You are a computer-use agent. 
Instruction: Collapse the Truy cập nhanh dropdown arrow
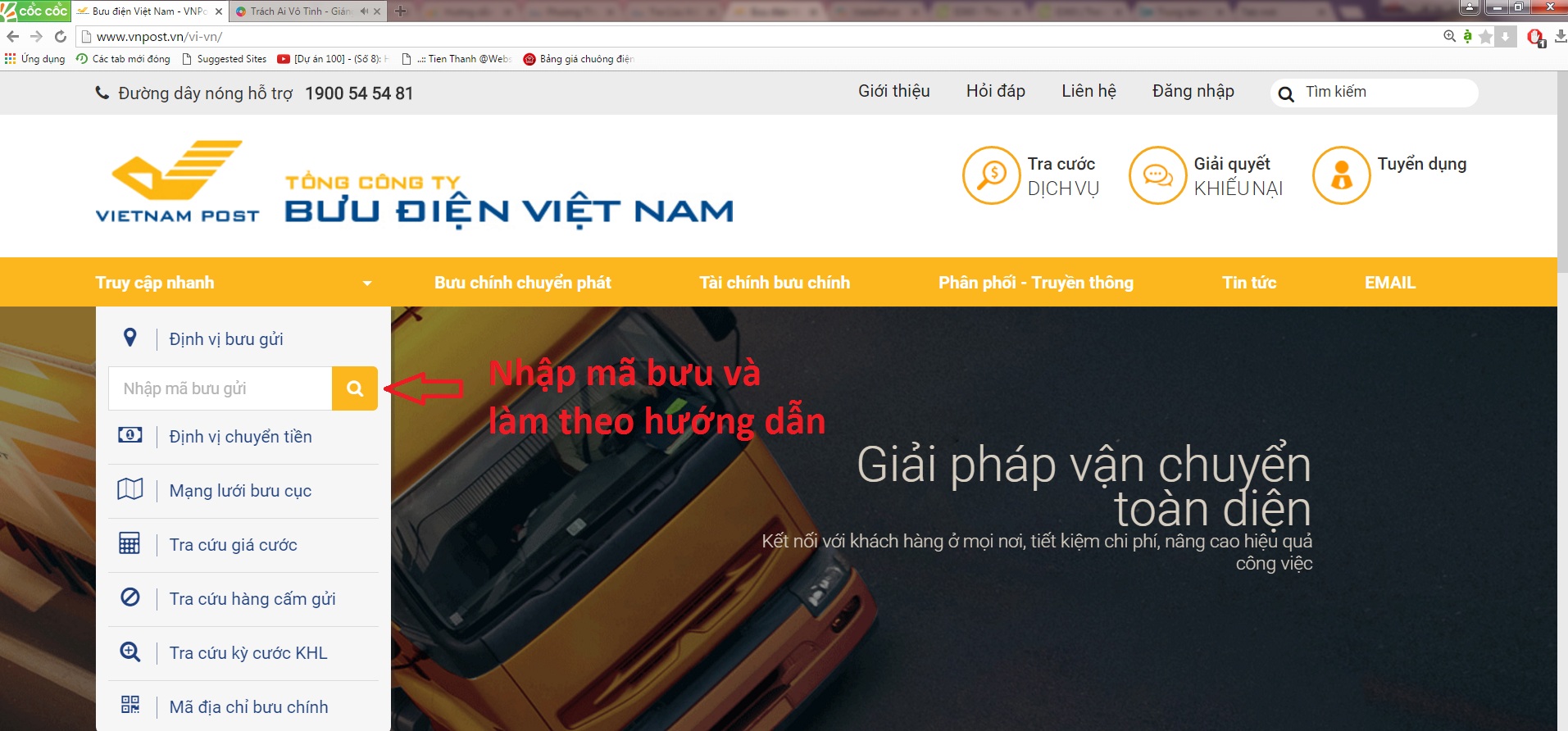[x=367, y=284]
